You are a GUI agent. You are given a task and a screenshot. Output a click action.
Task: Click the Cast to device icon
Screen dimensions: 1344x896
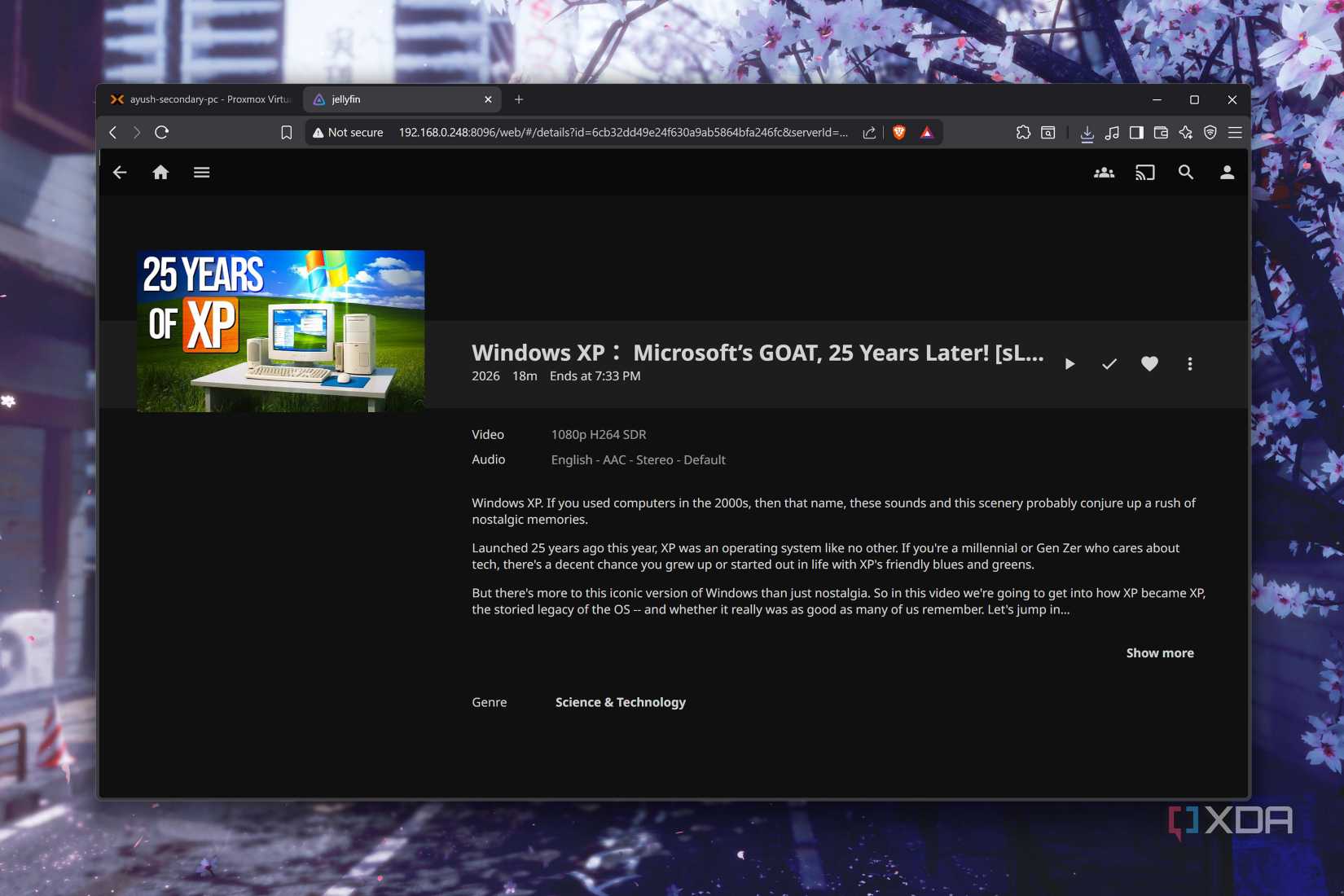click(x=1145, y=173)
